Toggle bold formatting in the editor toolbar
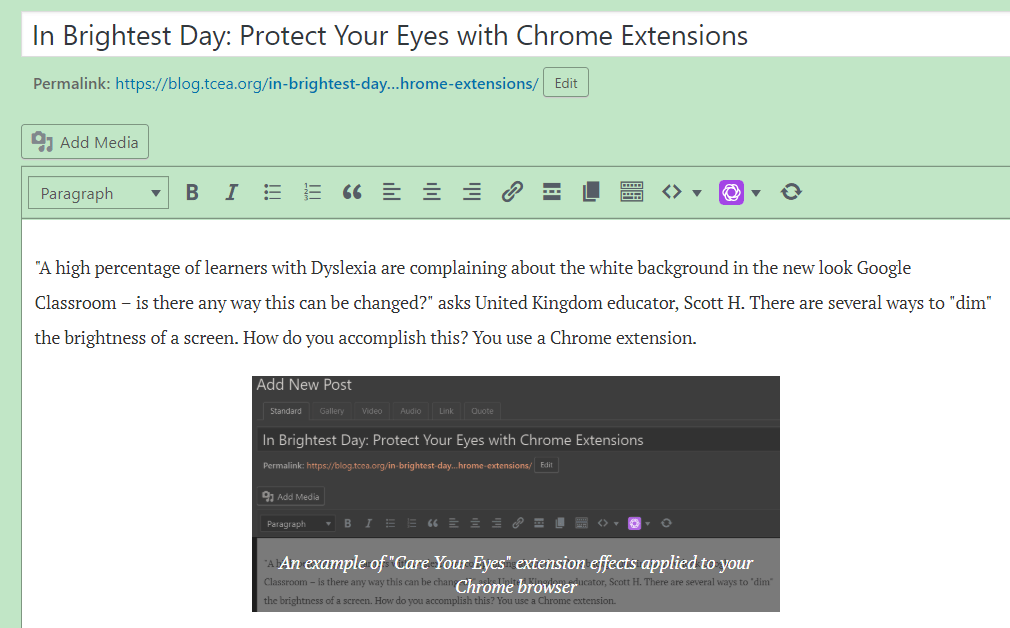Image resolution: width=1010 pixels, height=628 pixels. click(x=192, y=192)
